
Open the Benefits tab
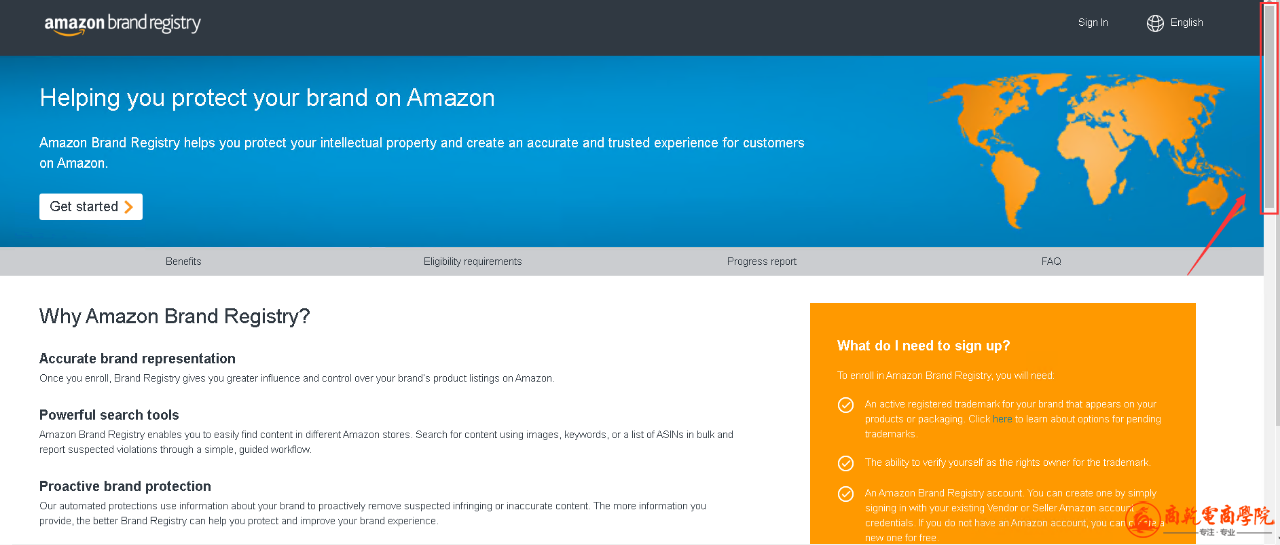(x=183, y=261)
